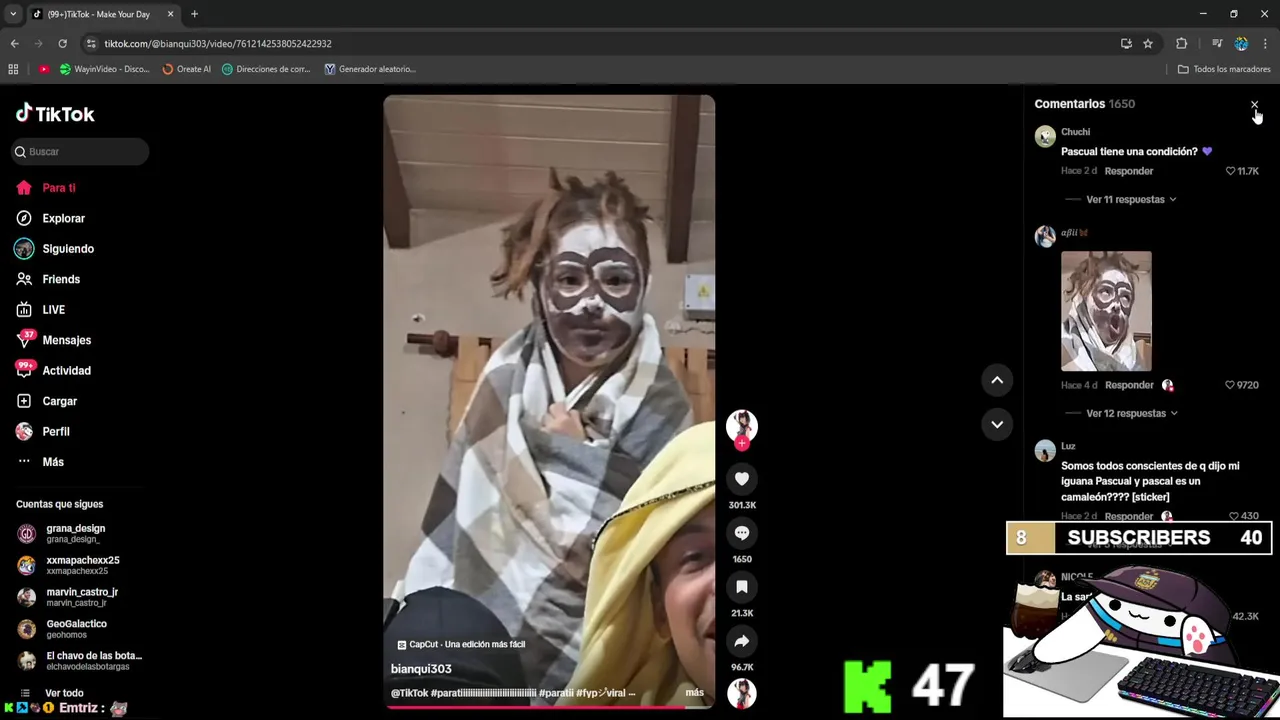Open the Generador aleatorio bookmark
1280x720 pixels.
[370, 69]
